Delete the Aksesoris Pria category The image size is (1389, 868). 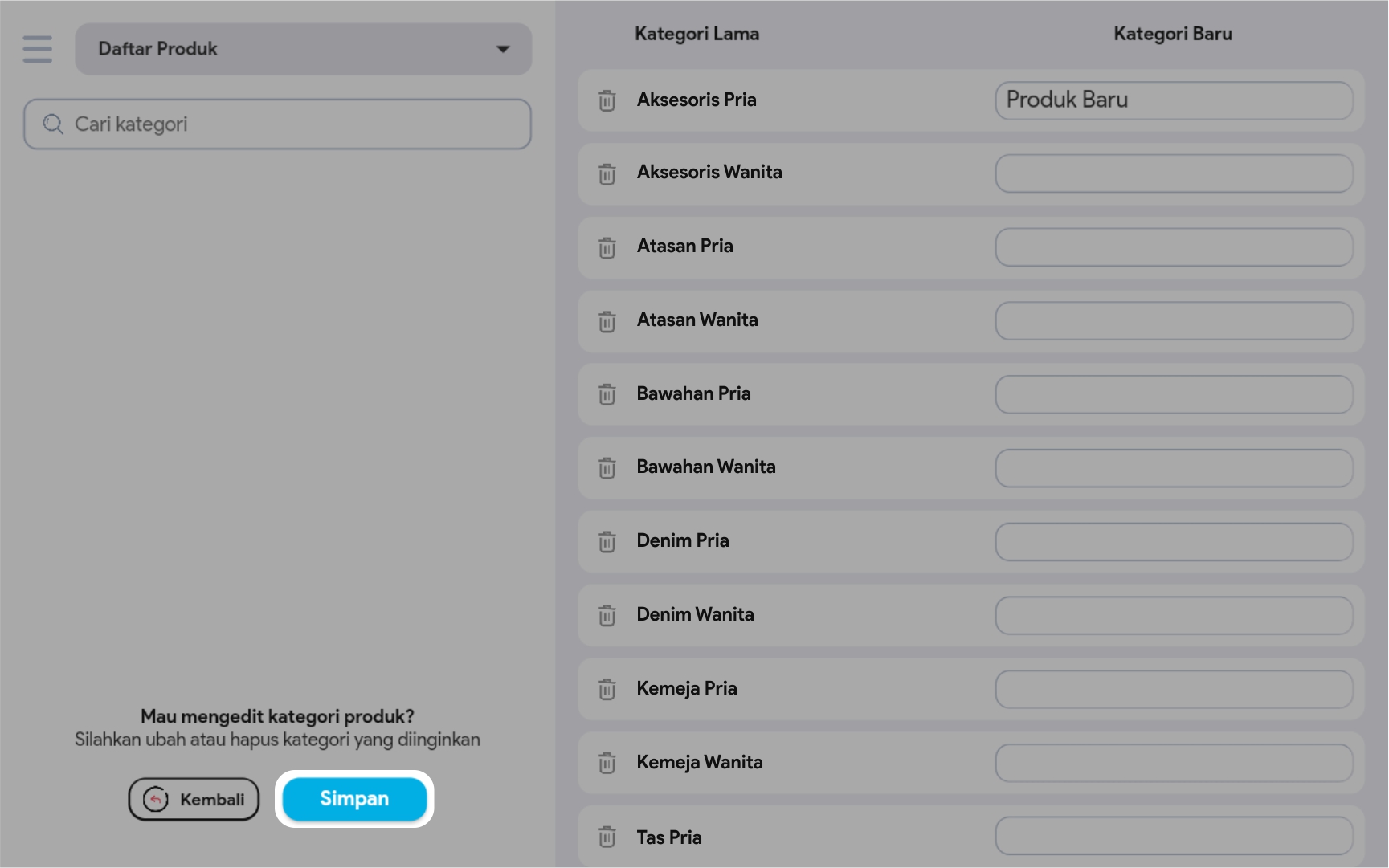point(607,100)
